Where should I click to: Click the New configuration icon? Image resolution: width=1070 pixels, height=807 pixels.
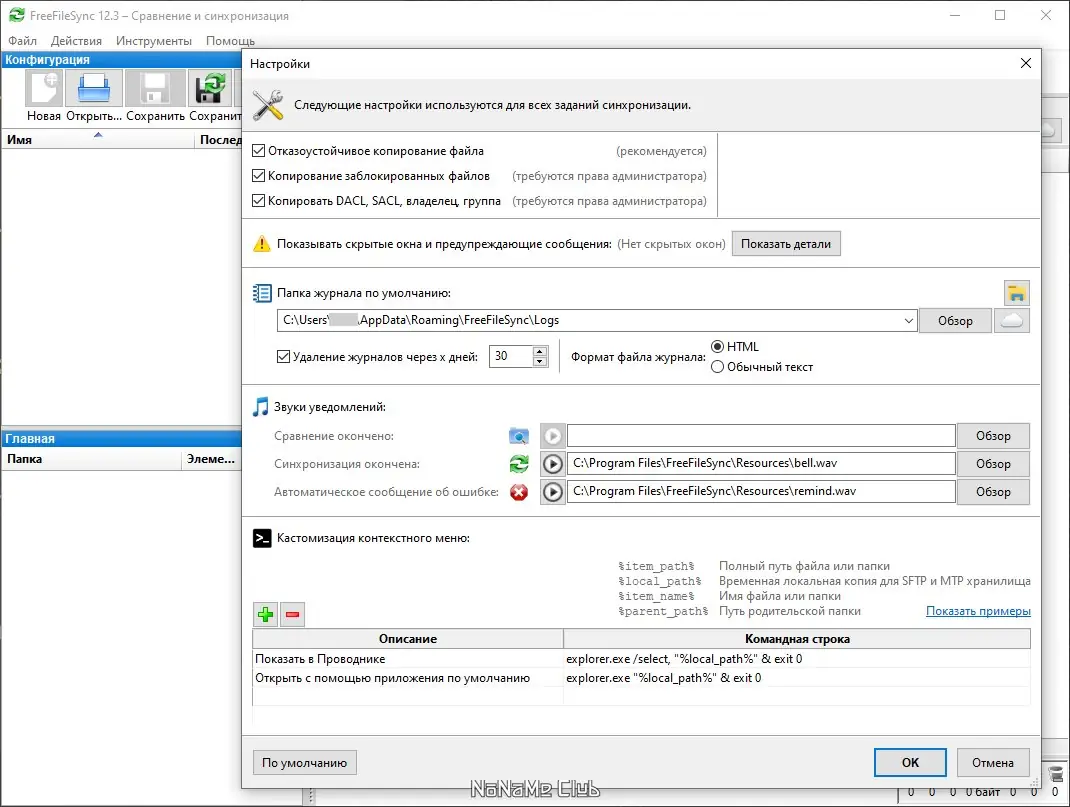coord(44,89)
